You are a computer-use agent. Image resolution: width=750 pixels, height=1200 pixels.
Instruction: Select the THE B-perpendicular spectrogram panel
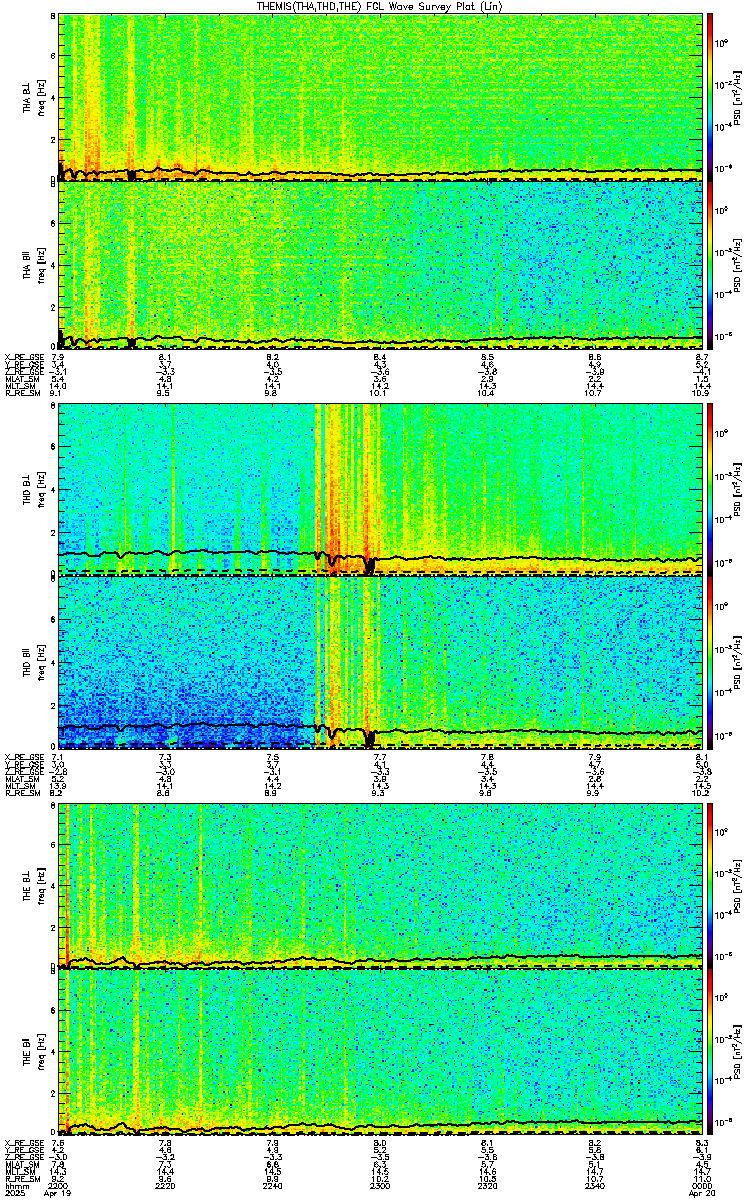(380, 886)
